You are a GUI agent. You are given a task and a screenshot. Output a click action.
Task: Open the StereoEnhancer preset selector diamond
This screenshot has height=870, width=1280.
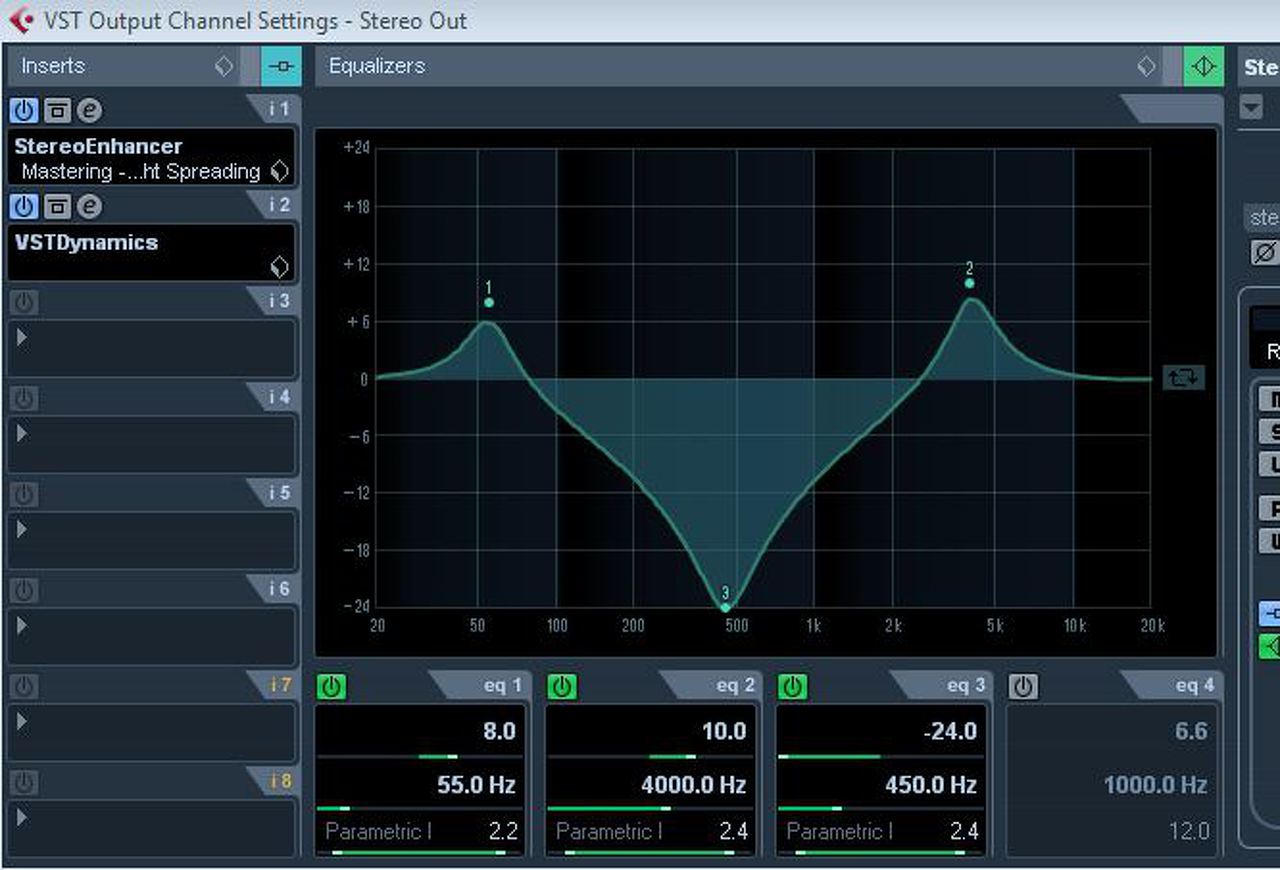pyautogui.click(x=280, y=171)
